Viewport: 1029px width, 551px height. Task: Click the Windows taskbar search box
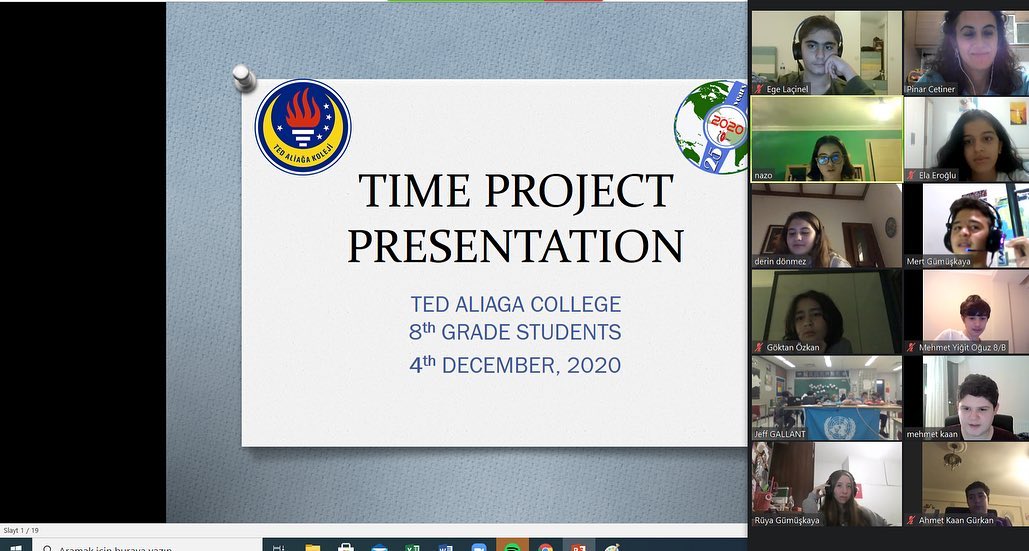pos(148,546)
